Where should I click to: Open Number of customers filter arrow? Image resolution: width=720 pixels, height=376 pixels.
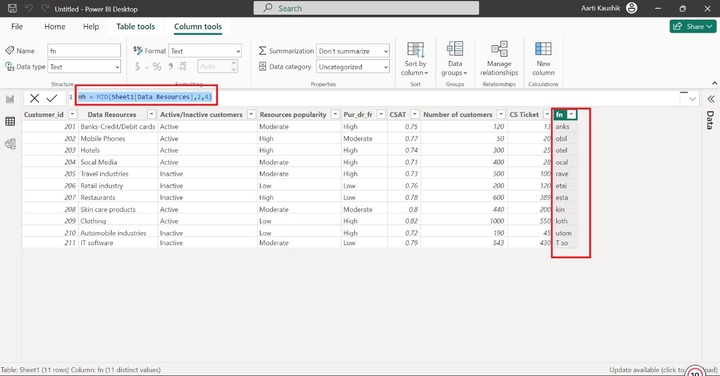[501, 114]
